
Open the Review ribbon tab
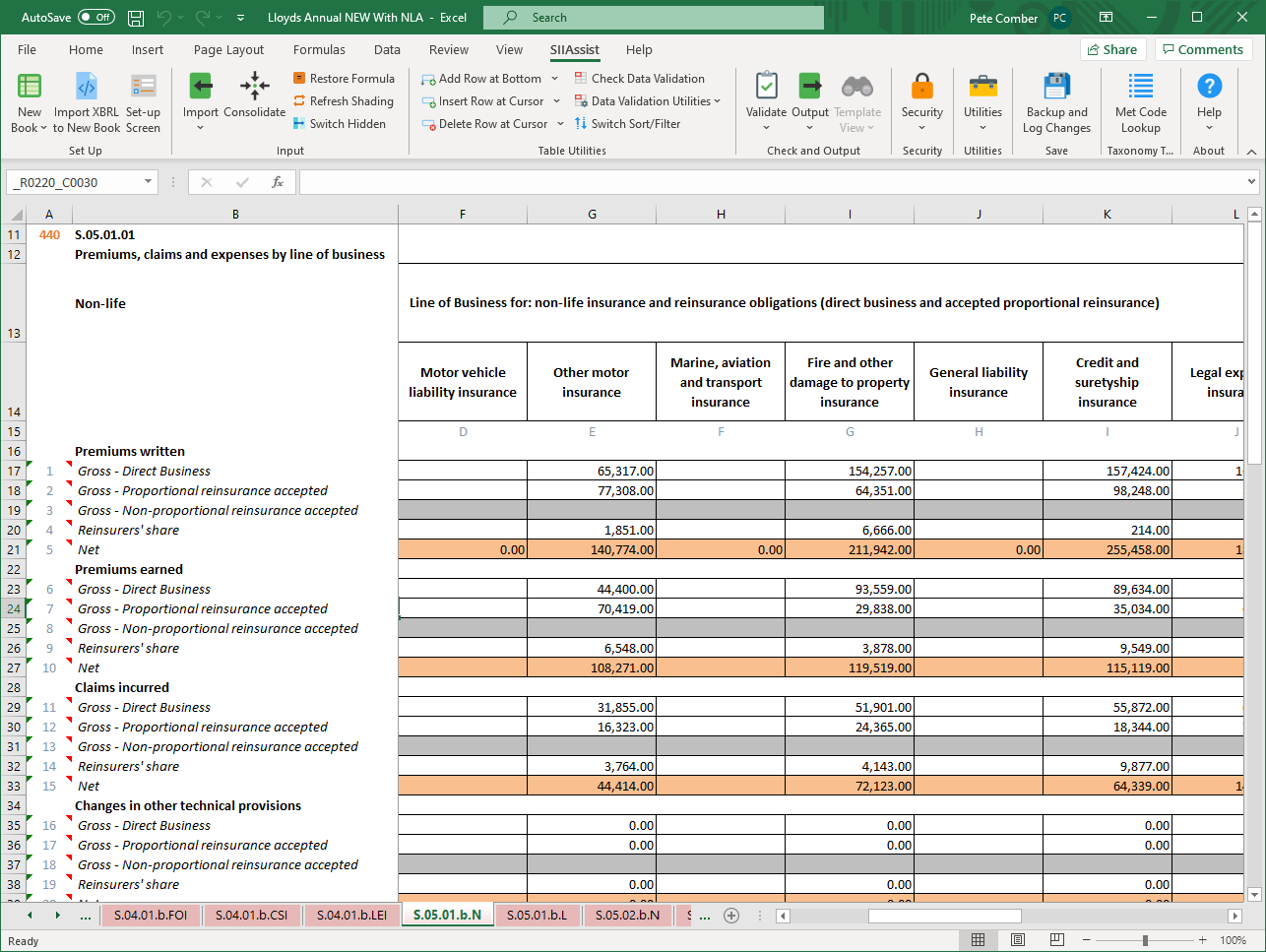tap(449, 49)
